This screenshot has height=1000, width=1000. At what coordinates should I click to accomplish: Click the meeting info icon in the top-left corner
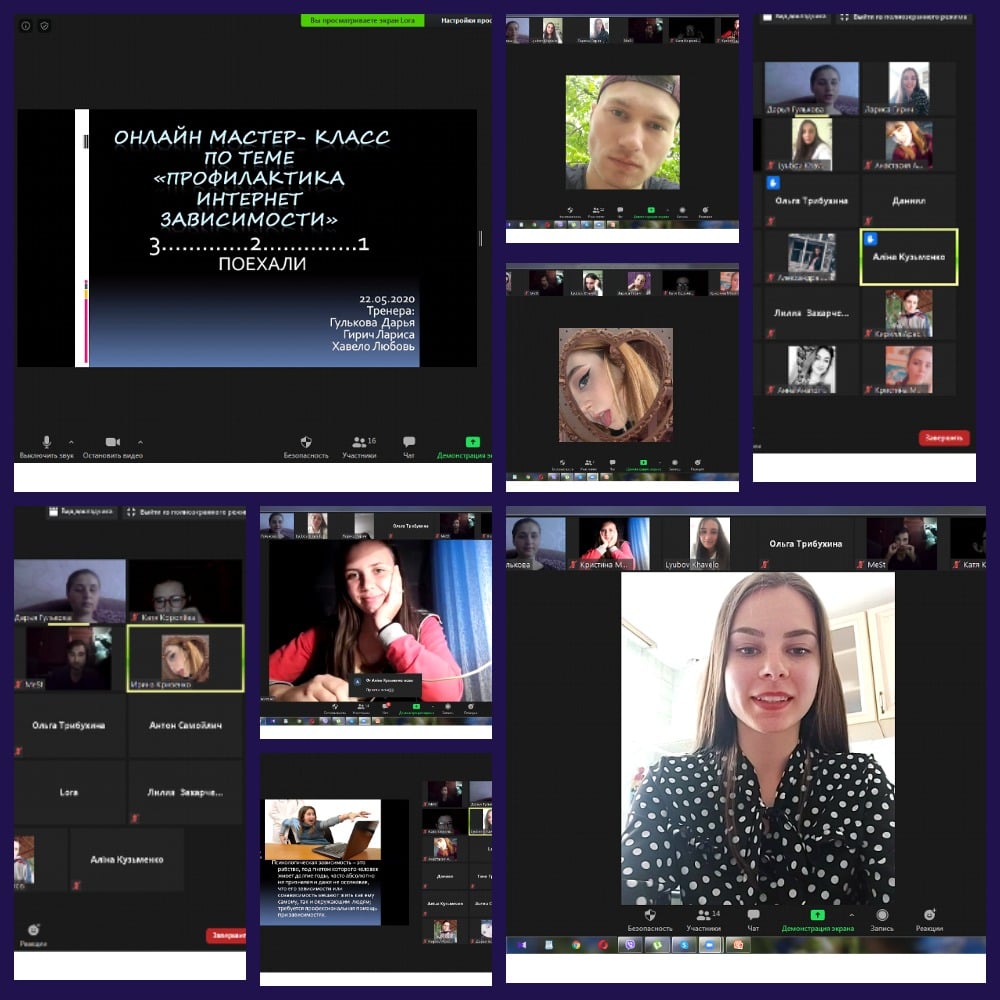coord(26,26)
